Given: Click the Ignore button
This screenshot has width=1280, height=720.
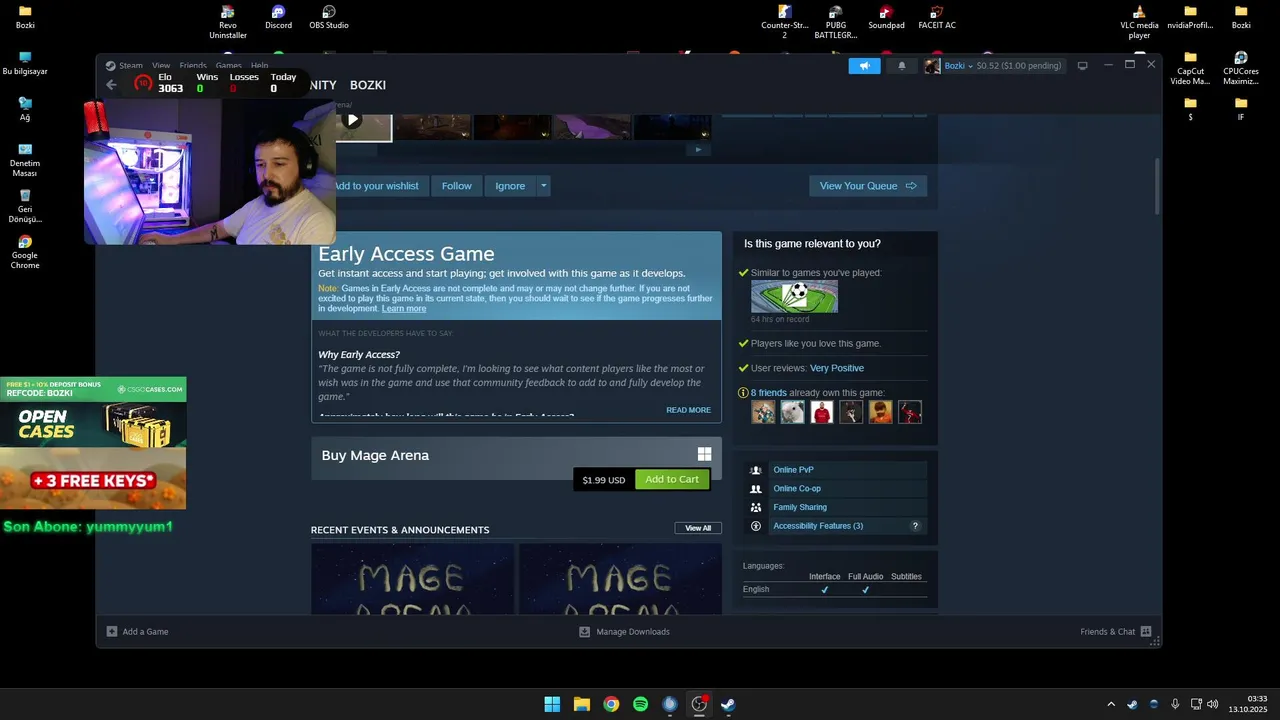Looking at the screenshot, I should (x=510, y=186).
